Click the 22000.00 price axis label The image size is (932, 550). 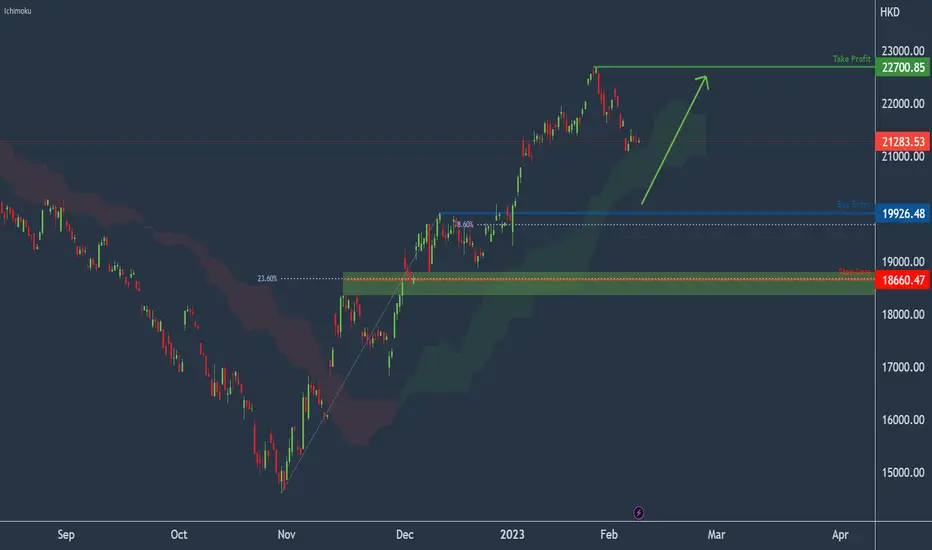tap(903, 103)
